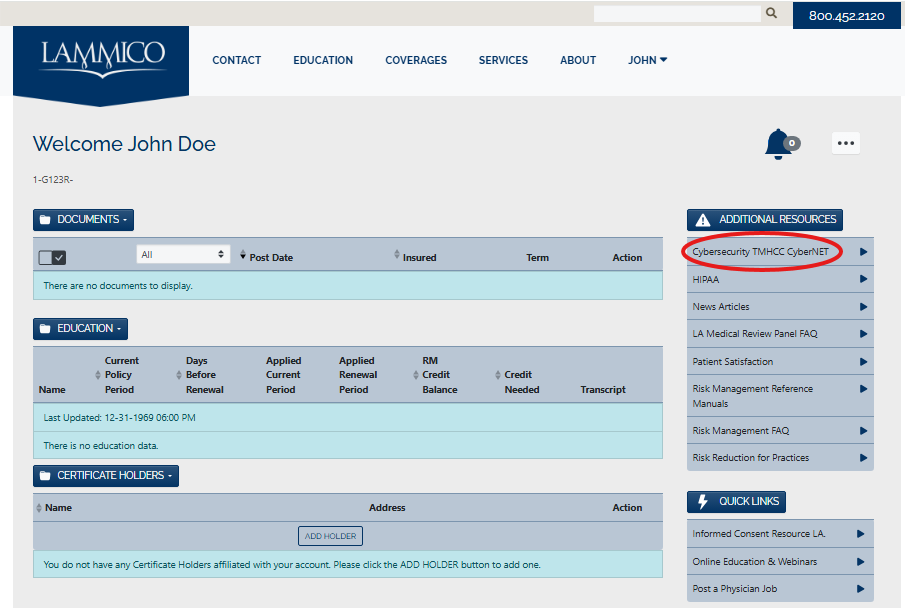The width and height of the screenshot is (905, 608).
Task: Open Cybersecurity TMHCC CyberNET link
Action: pyautogui.click(x=761, y=252)
